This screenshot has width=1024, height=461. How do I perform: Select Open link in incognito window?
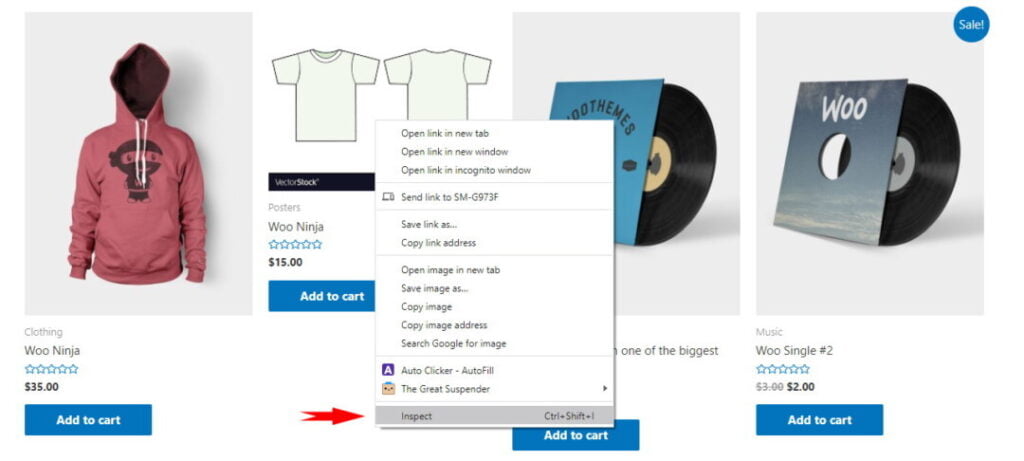[x=466, y=170]
